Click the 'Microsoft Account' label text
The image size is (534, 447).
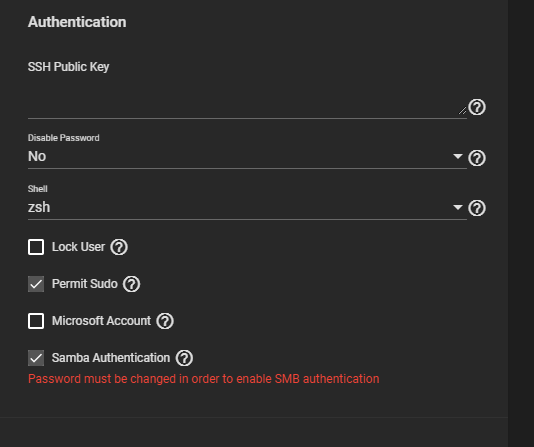pos(101,321)
